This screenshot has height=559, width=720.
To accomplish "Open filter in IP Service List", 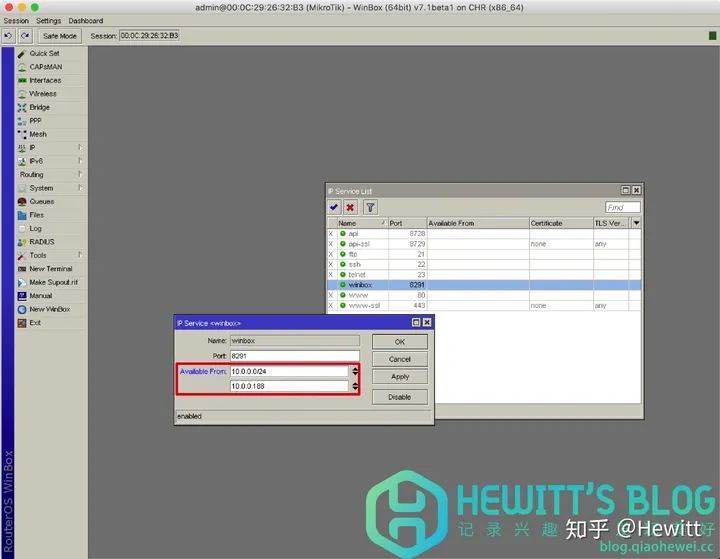I will (x=370, y=207).
